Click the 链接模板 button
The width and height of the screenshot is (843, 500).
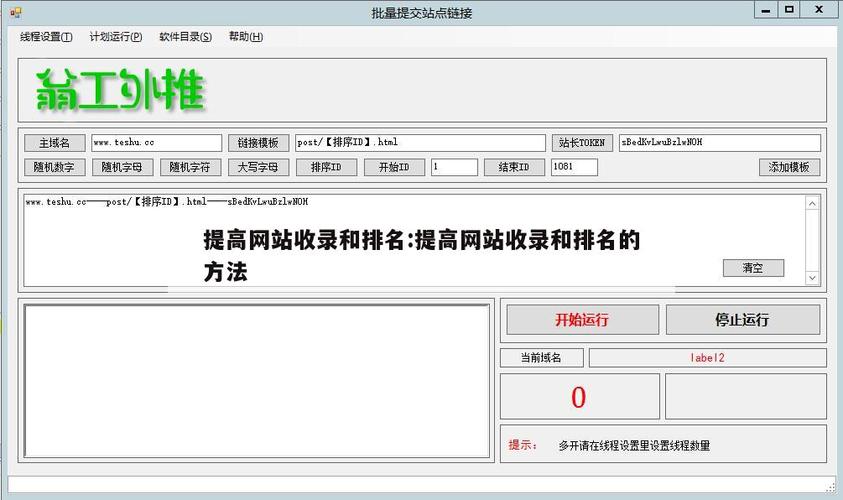(x=258, y=142)
